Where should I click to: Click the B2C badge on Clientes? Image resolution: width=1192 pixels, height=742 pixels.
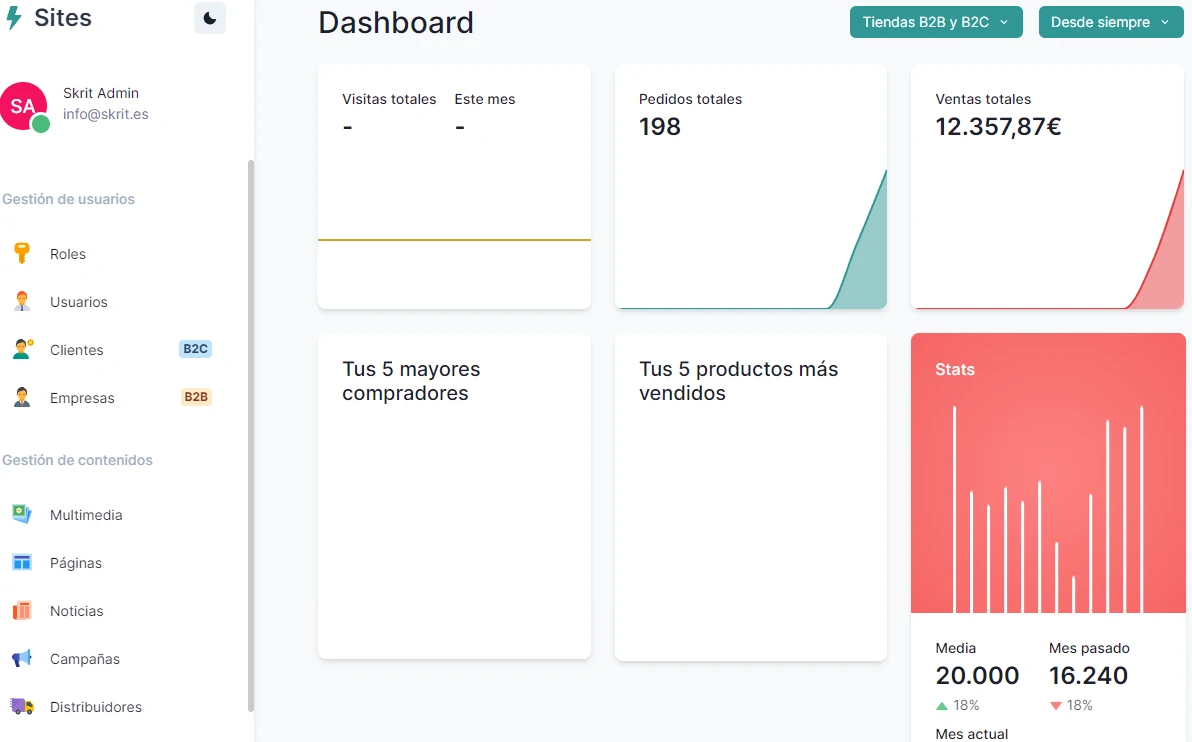[195, 349]
